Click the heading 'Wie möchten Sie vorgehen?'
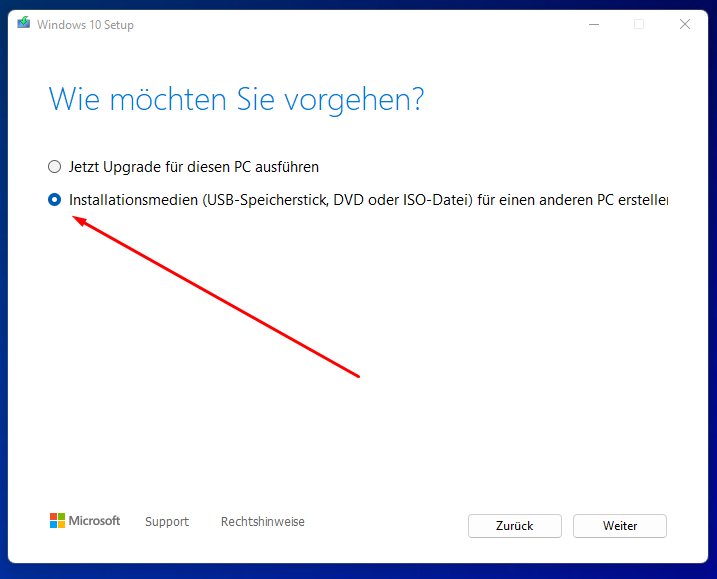Screen dimensions: 717x579 click(236, 99)
